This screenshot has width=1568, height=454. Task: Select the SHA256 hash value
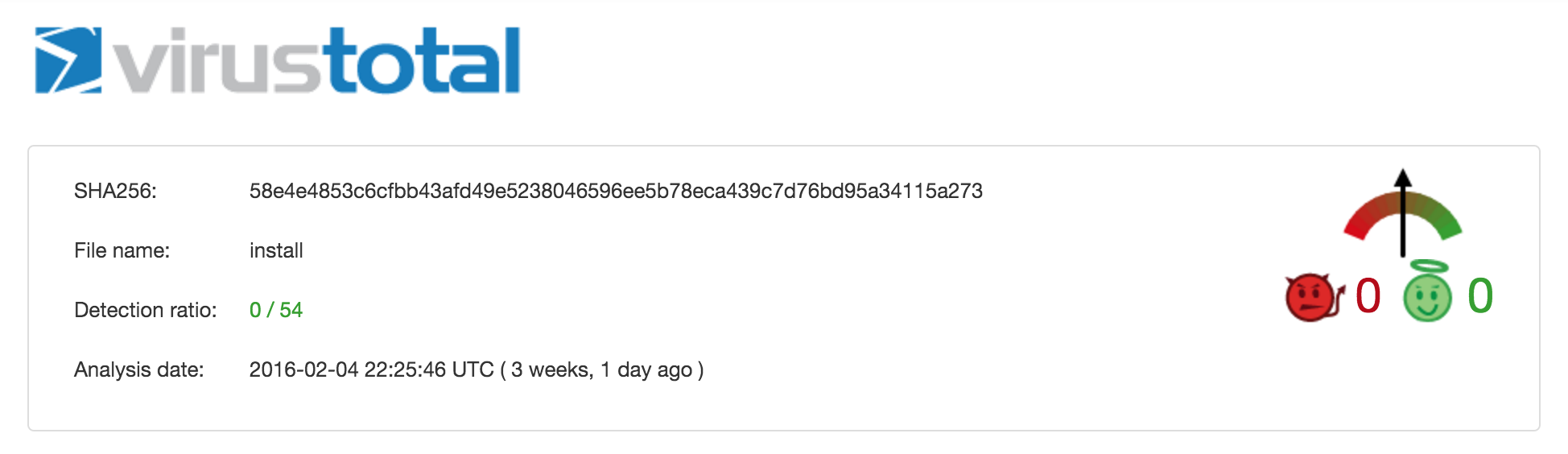point(616,191)
